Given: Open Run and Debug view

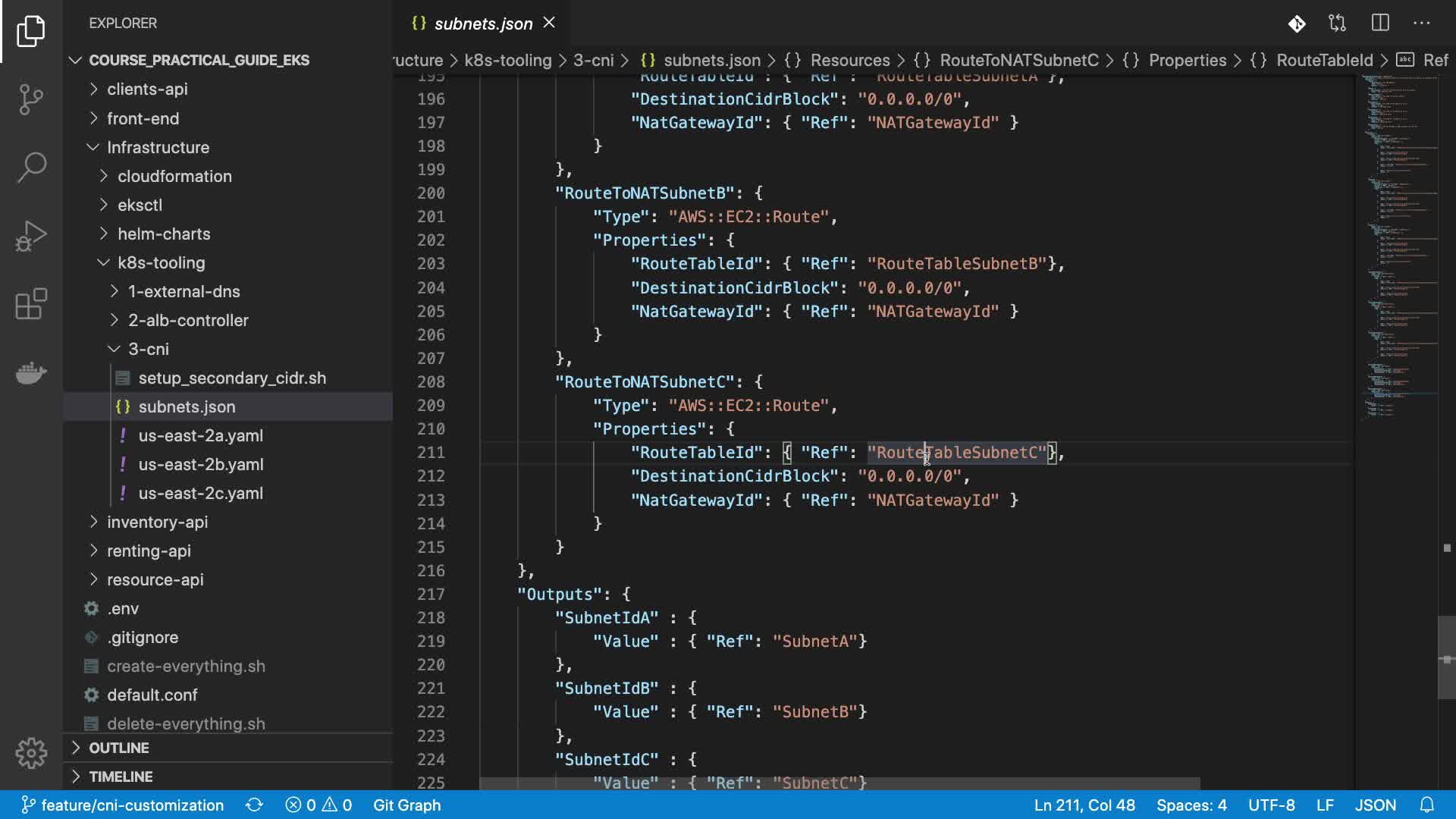Looking at the screenshot, I should 31,236.
